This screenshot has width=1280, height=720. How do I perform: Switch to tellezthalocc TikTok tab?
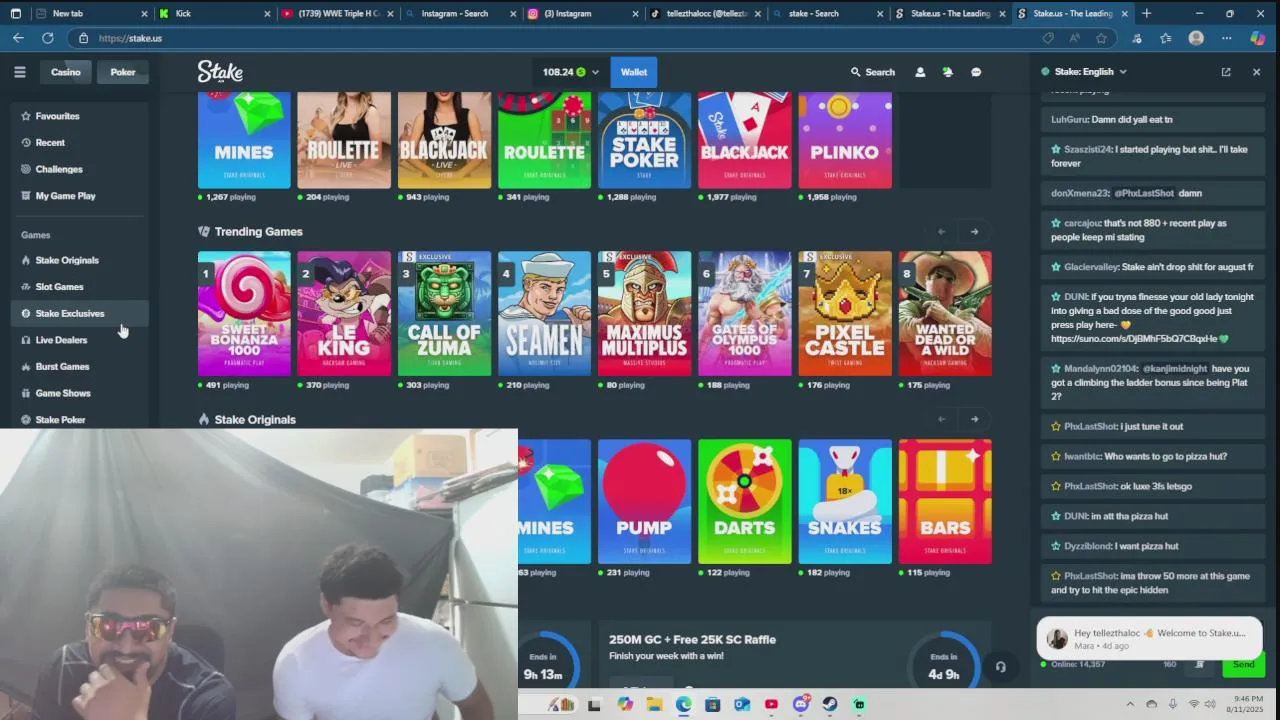705,14
